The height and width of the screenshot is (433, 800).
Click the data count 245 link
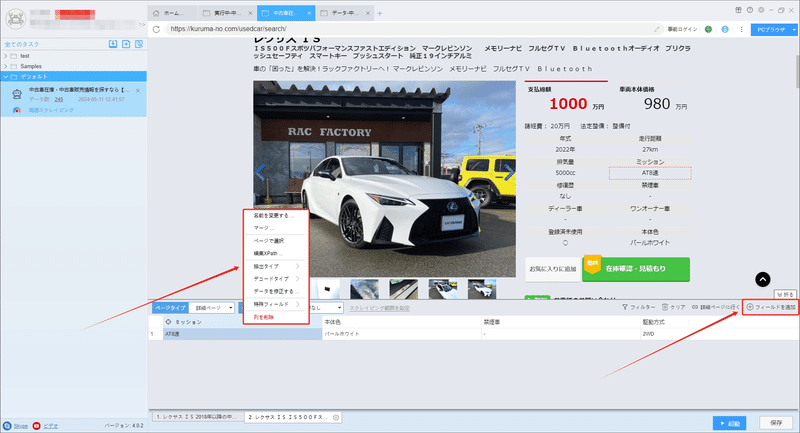point(59,99)
